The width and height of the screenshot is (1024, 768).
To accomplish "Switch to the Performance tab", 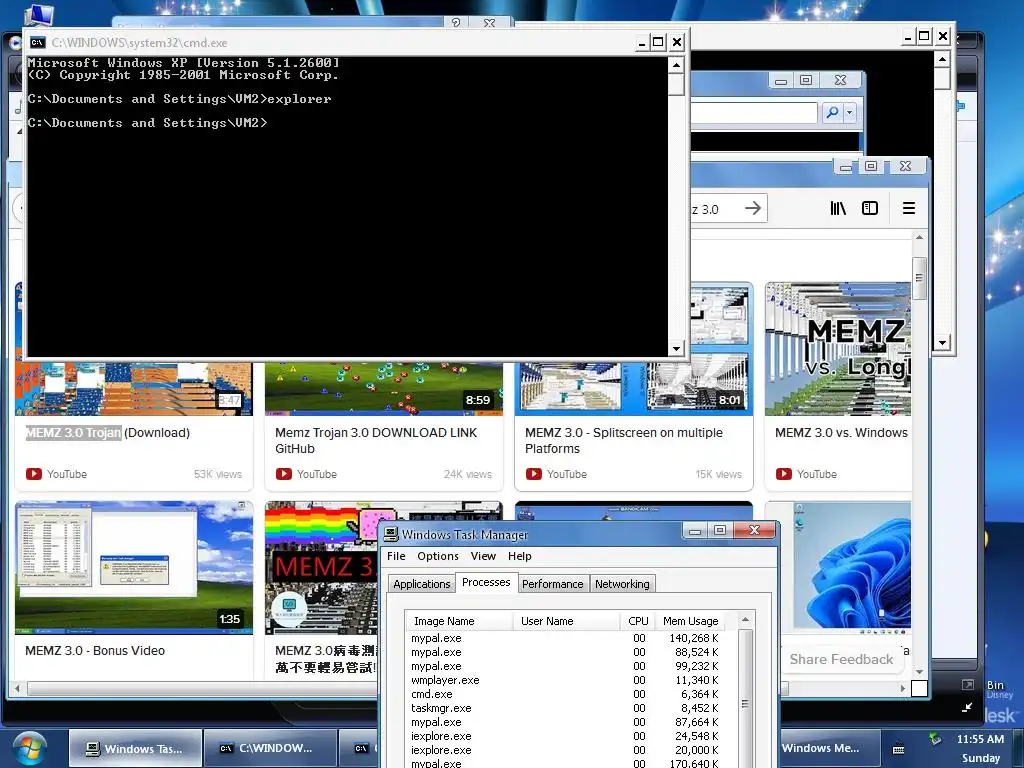I will (552, 584).
